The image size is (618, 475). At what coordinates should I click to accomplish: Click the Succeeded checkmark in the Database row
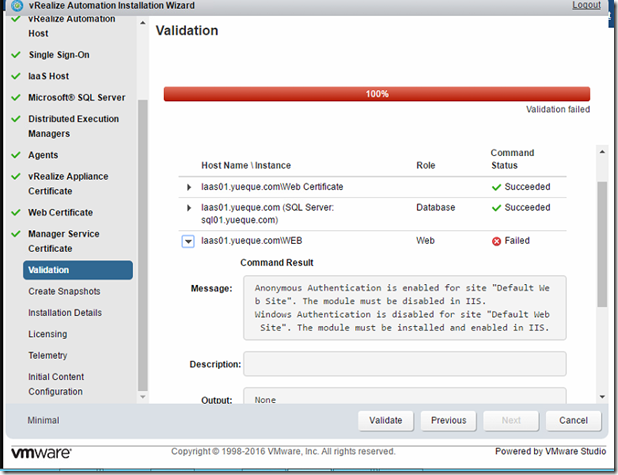tap(496, 208)
